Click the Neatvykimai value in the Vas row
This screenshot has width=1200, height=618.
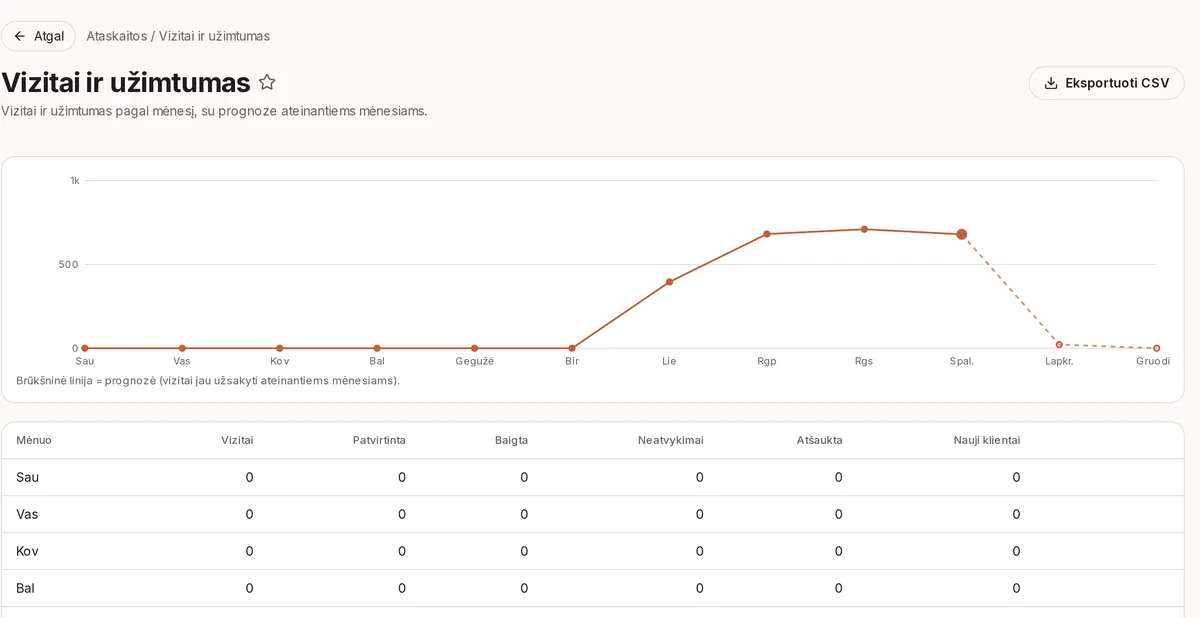(x=700, y=514)
